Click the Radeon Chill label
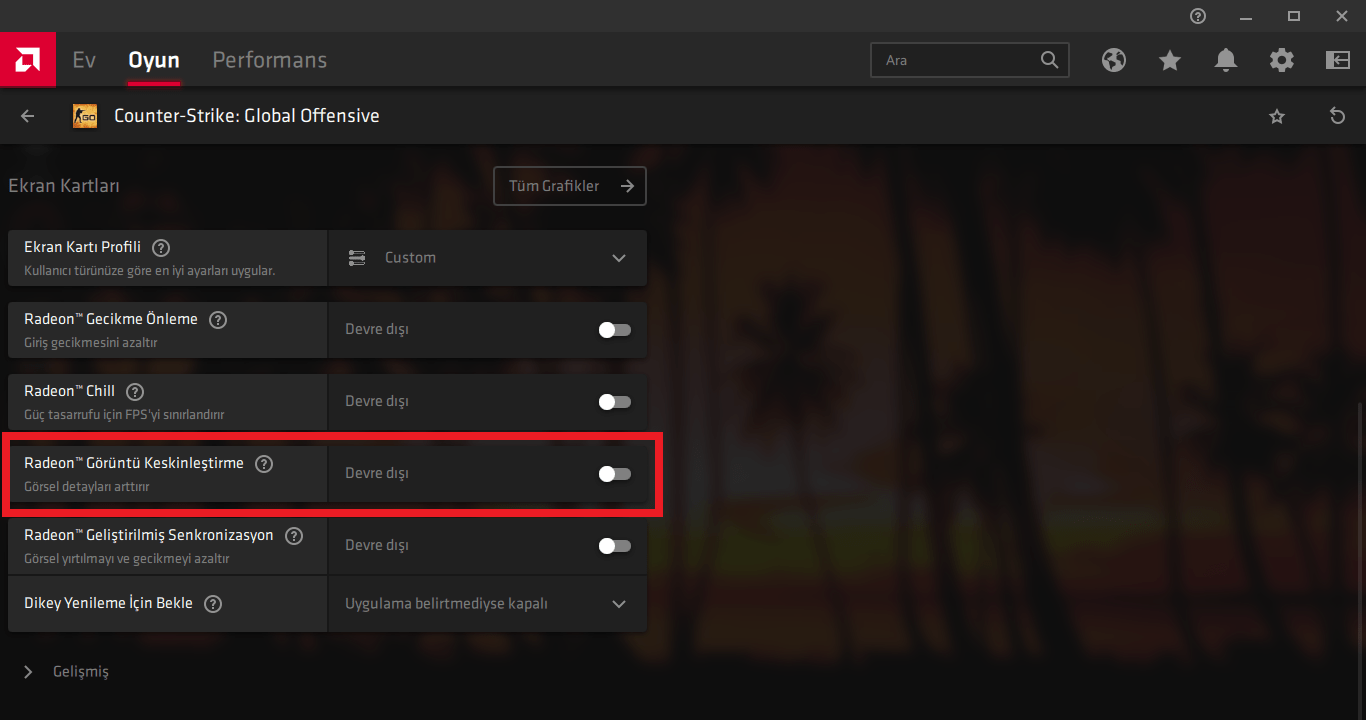The image size is (1366, 720). coord(70,391)
